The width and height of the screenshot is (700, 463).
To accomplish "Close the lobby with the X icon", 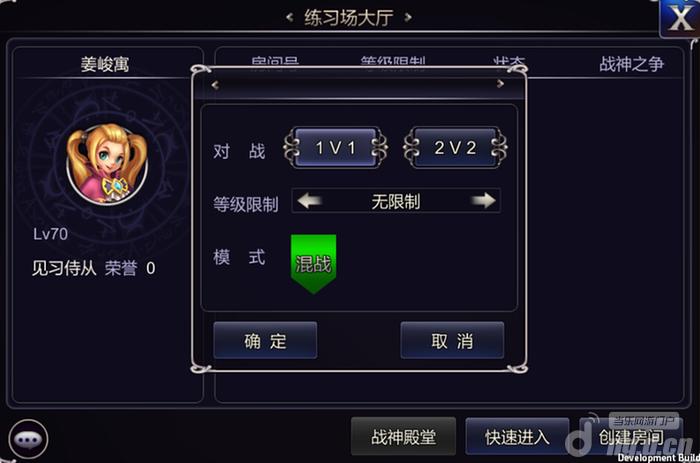I will coord(679,18).
